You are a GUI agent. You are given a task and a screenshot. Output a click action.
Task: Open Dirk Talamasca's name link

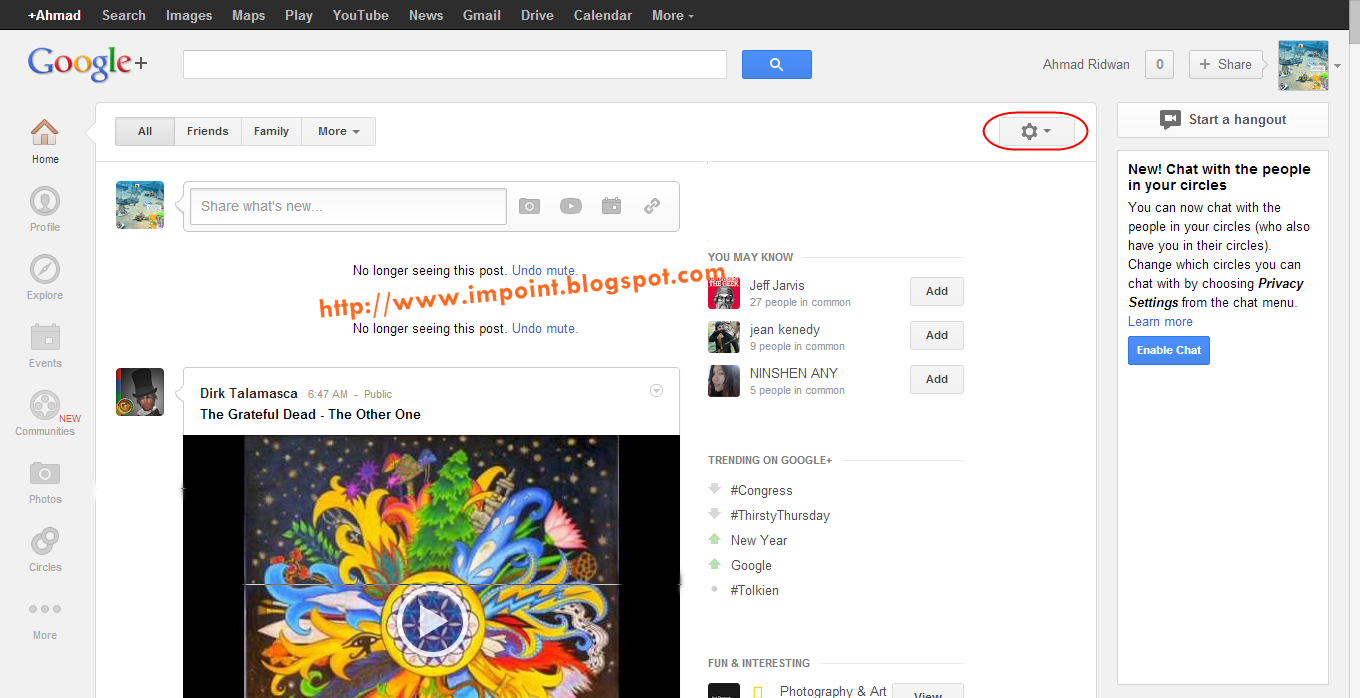coord(249,394)
